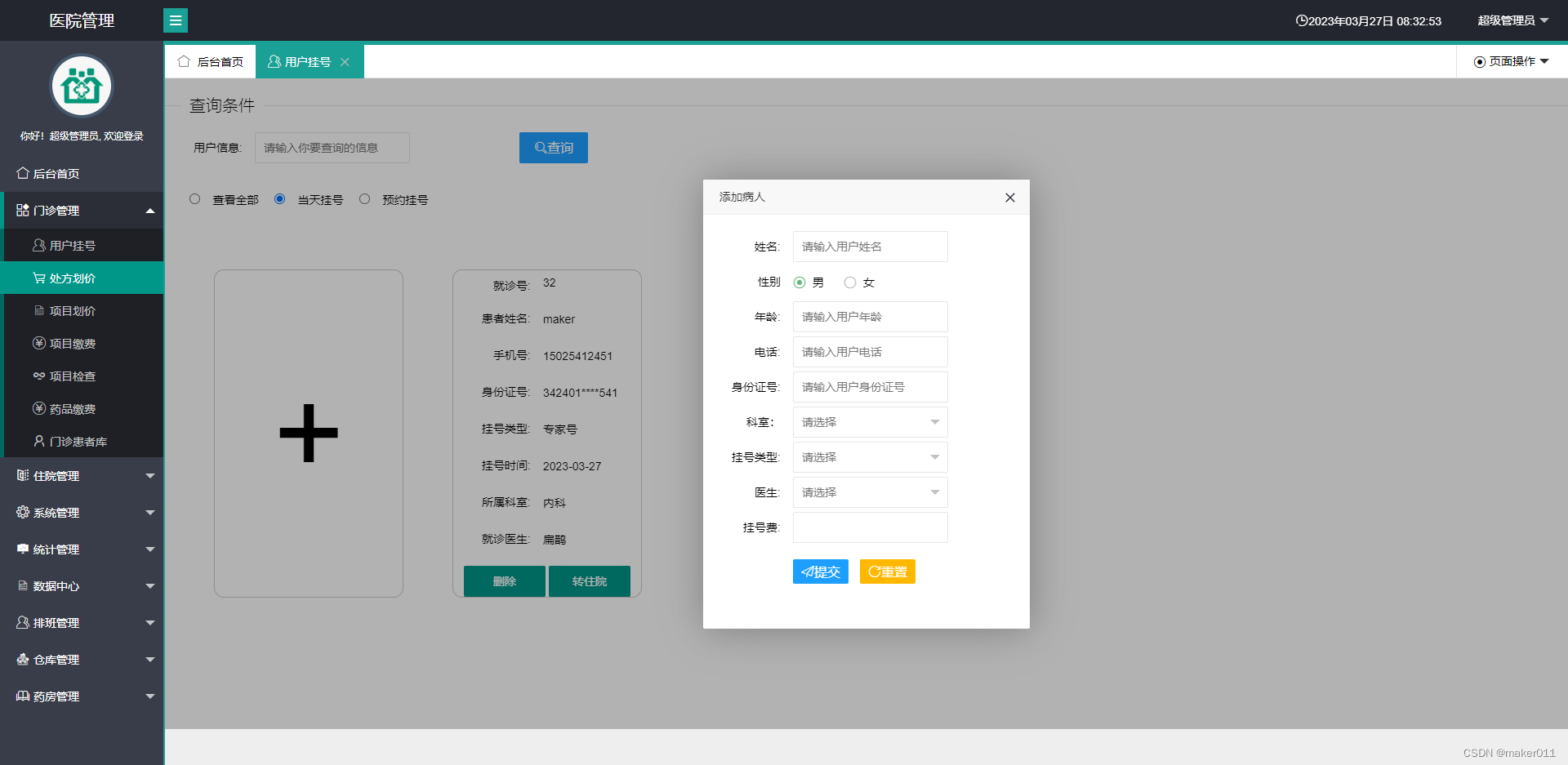
Task: Open the 科室 dropdown
Action: [871, 422]
